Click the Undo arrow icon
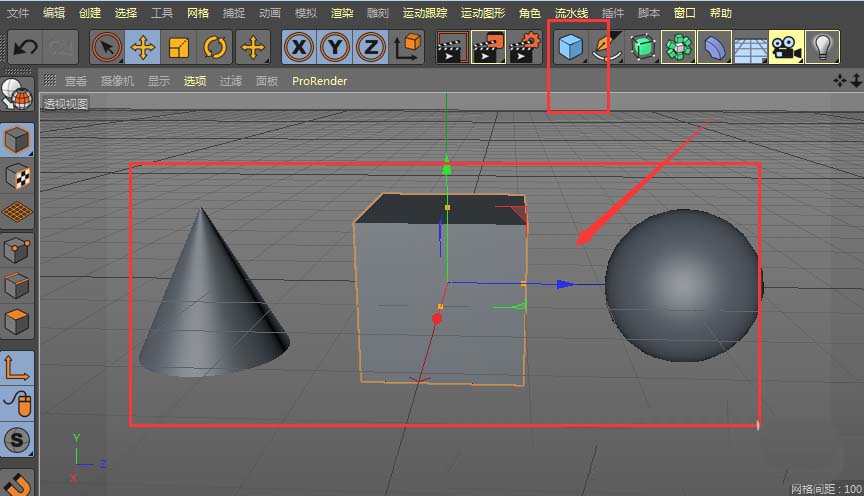 tap(26, 47)
